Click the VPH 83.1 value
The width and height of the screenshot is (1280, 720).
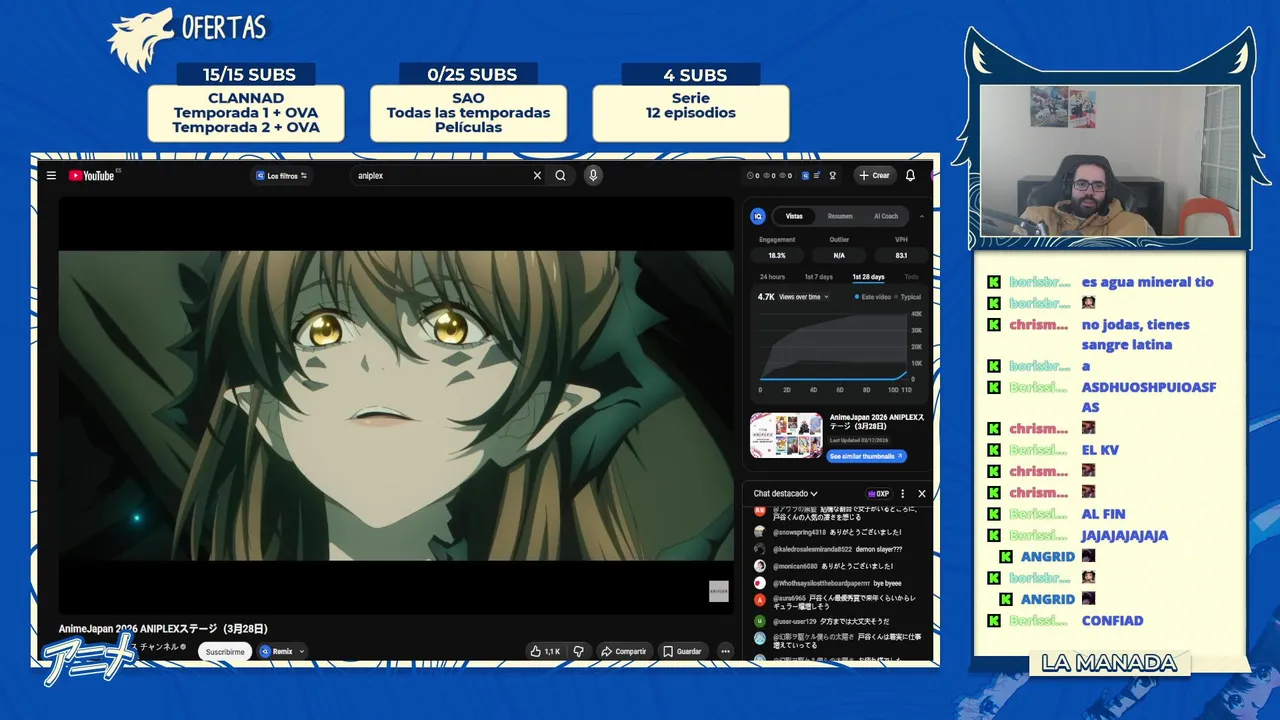901,256
